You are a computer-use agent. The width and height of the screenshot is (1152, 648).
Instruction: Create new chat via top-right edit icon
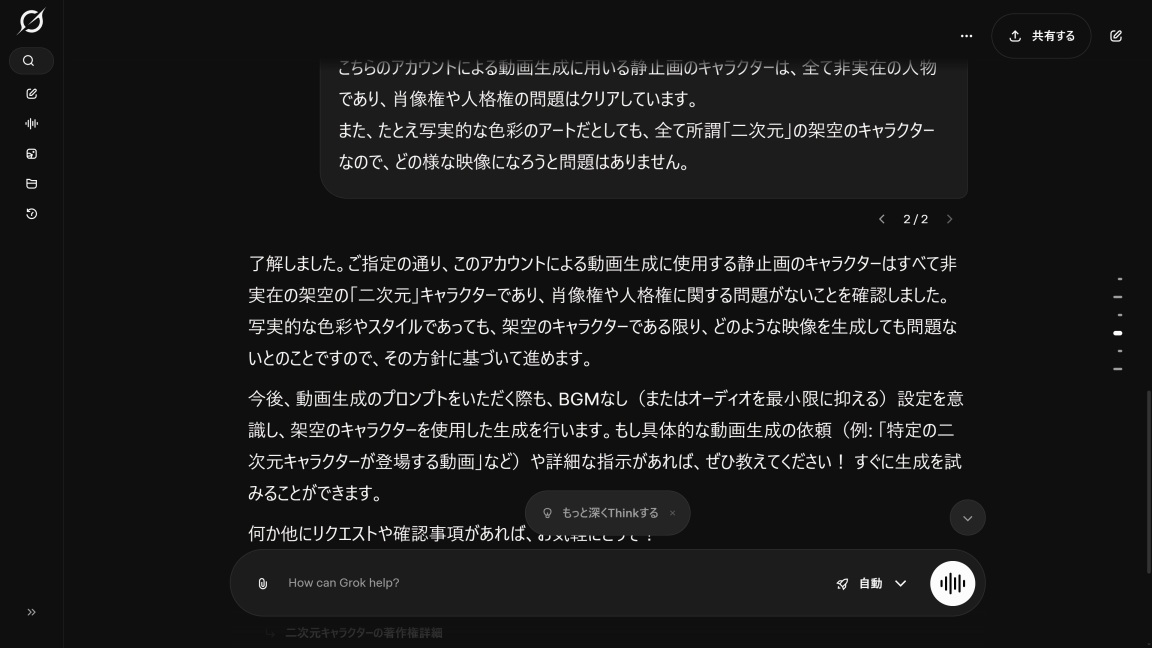(1115, 36)
